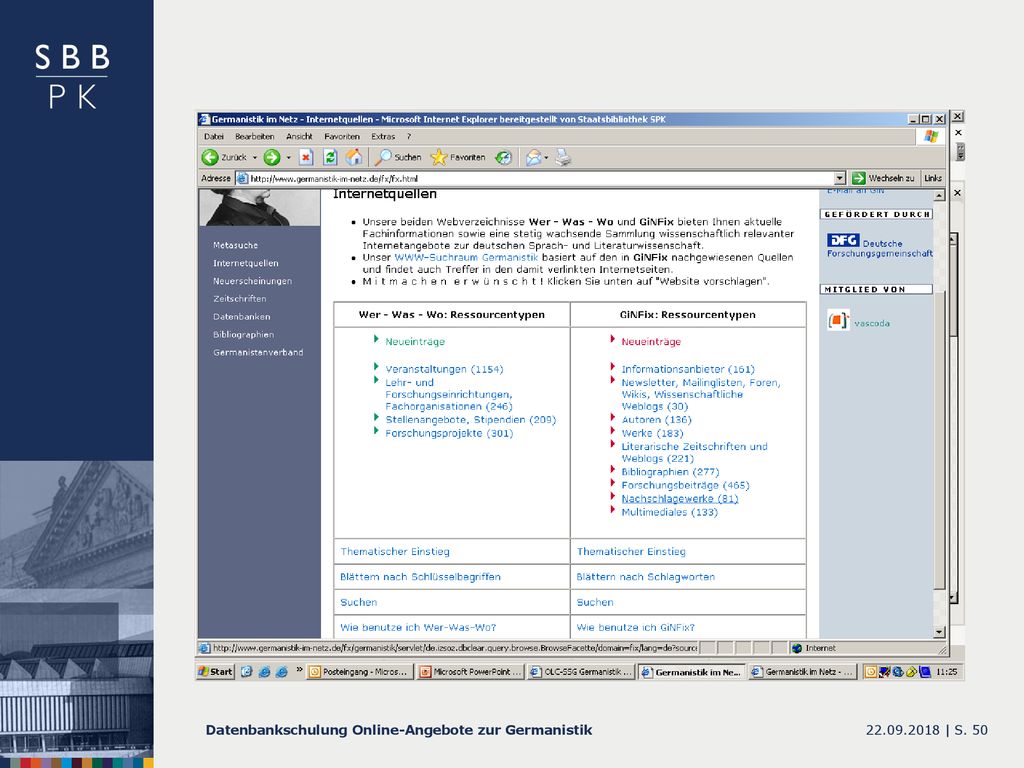The height and width of the screenshot is (768, 1024).
Task: Open Internetquellen in the sidebar
Action: click(x=246, y=263)
